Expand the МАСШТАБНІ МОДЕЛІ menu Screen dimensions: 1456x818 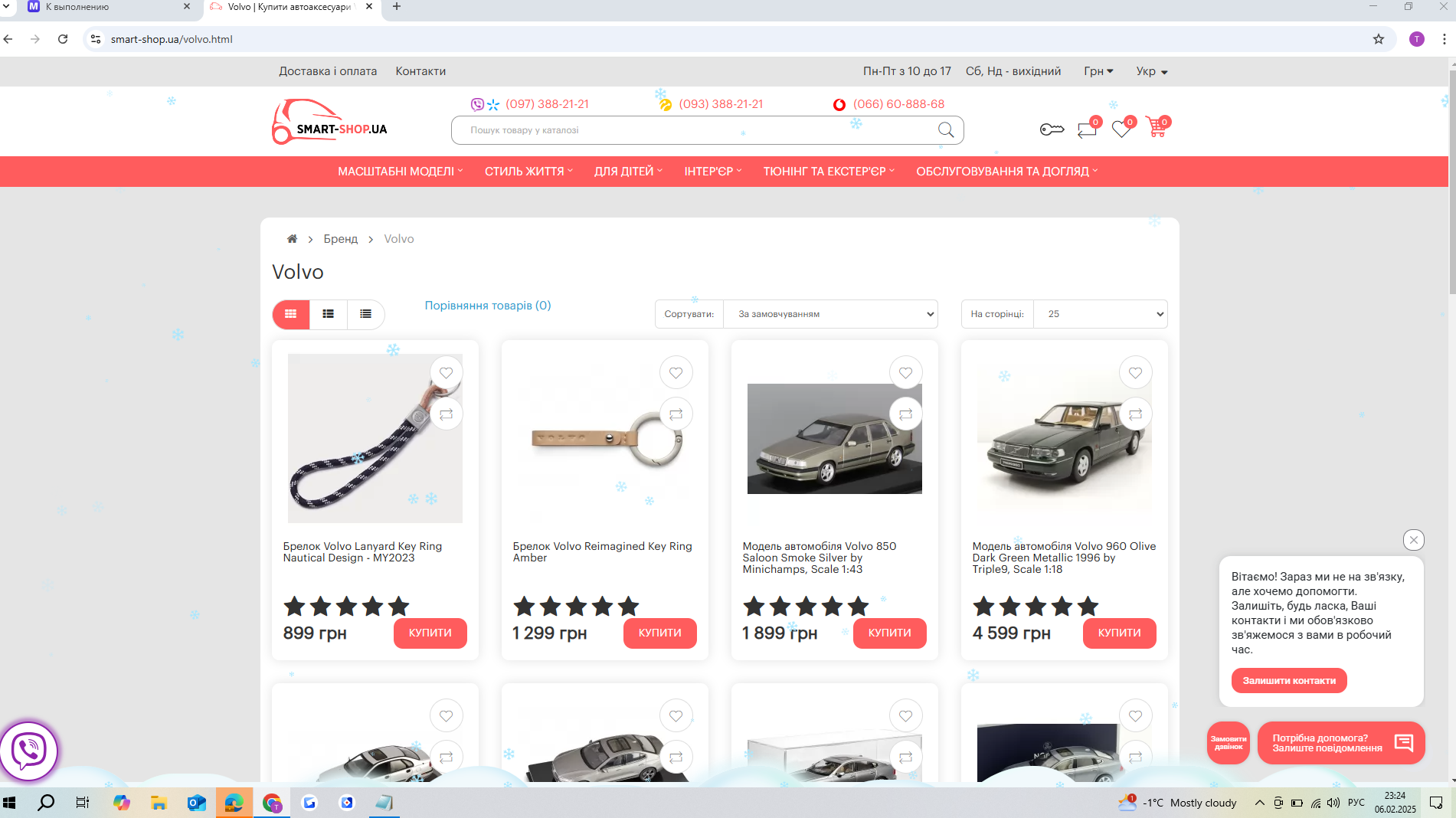tap(401, 172)
